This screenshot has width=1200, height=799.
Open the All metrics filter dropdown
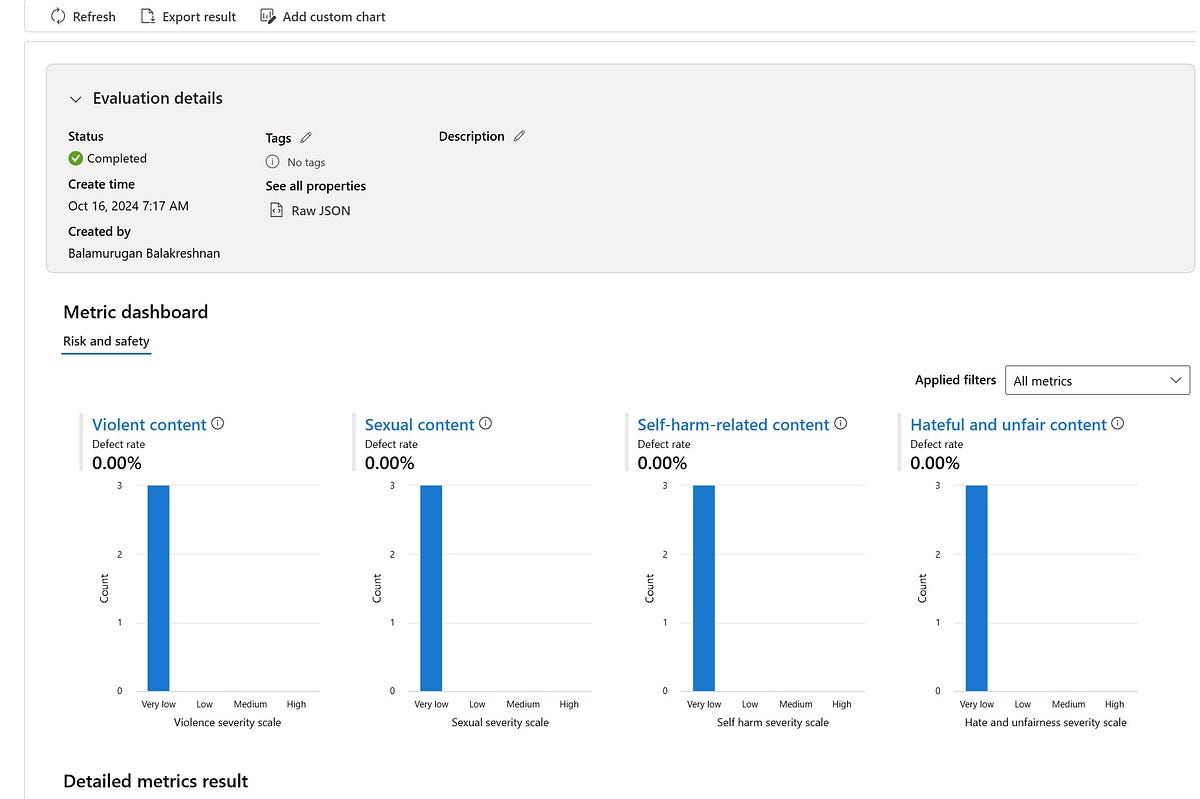(1097, 380)
